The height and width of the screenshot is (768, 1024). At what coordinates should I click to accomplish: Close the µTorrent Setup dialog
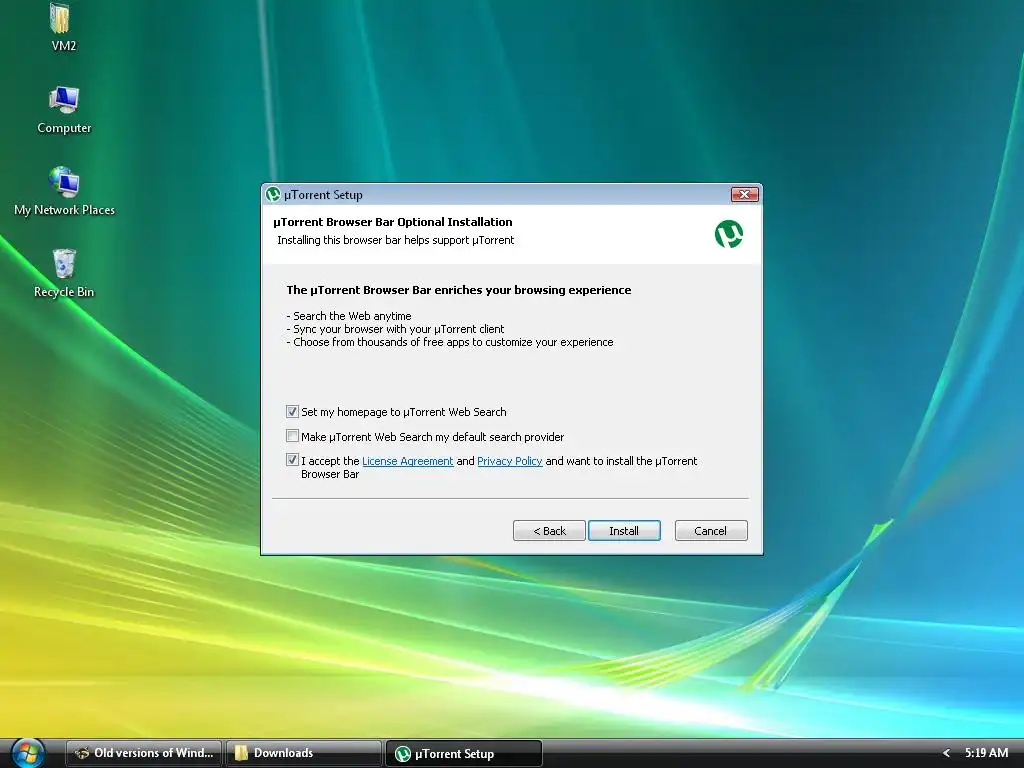[x=744, y=195]
